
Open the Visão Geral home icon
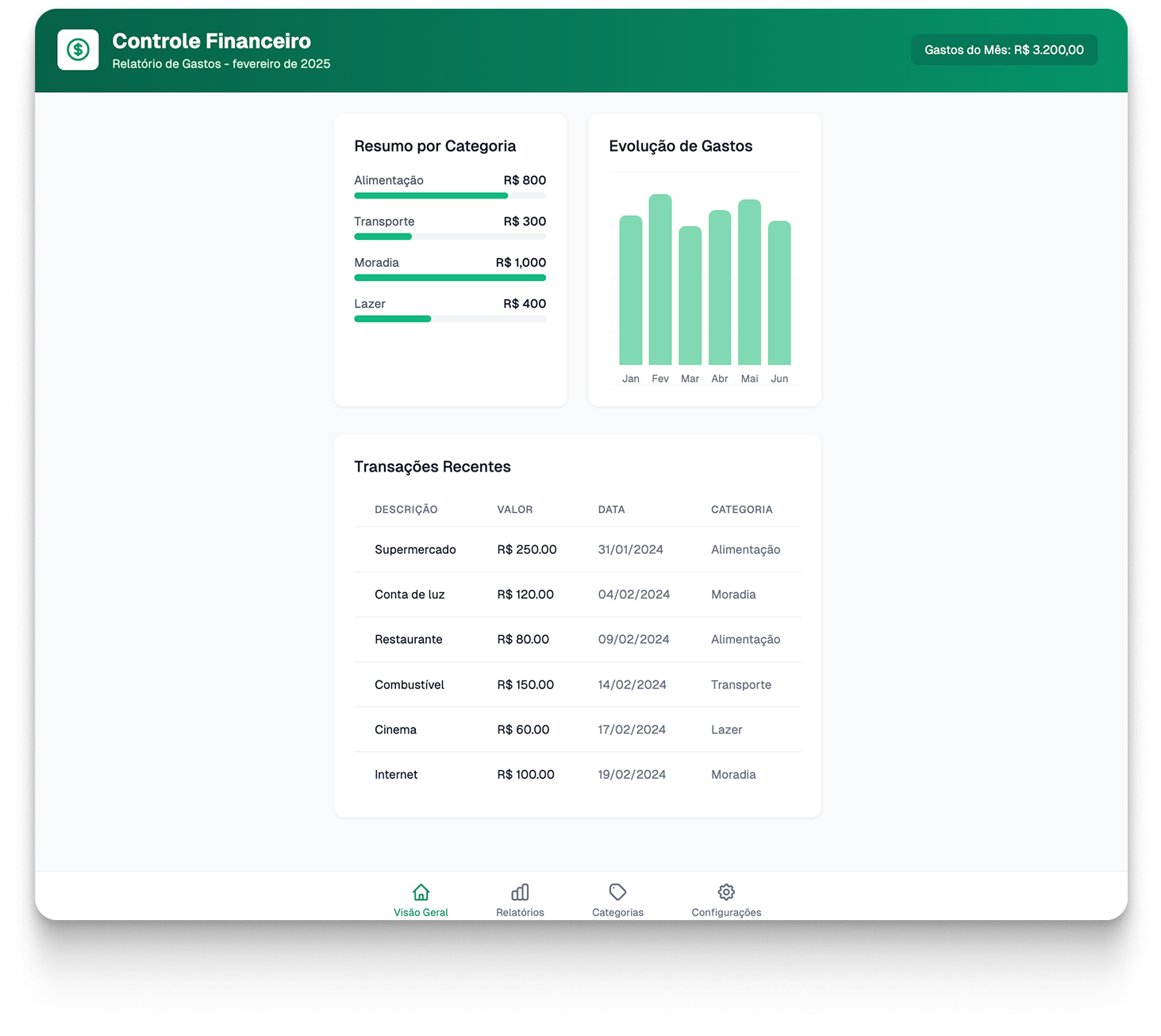coord(421,892)
